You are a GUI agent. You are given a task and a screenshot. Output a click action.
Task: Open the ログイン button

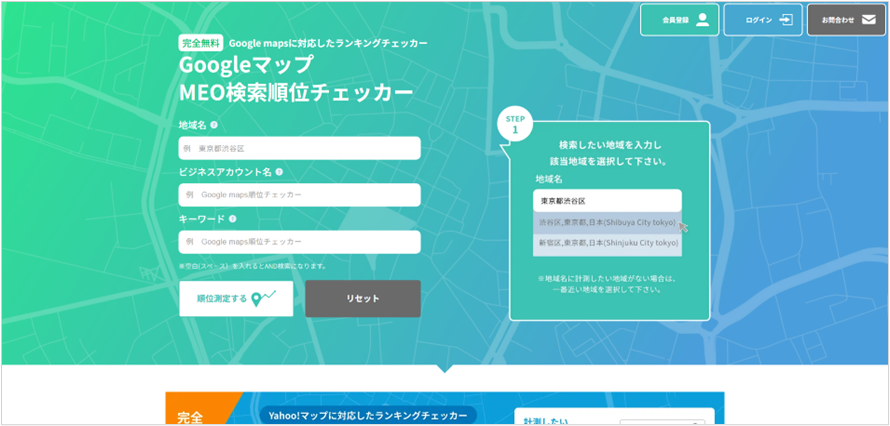point(763,20)
